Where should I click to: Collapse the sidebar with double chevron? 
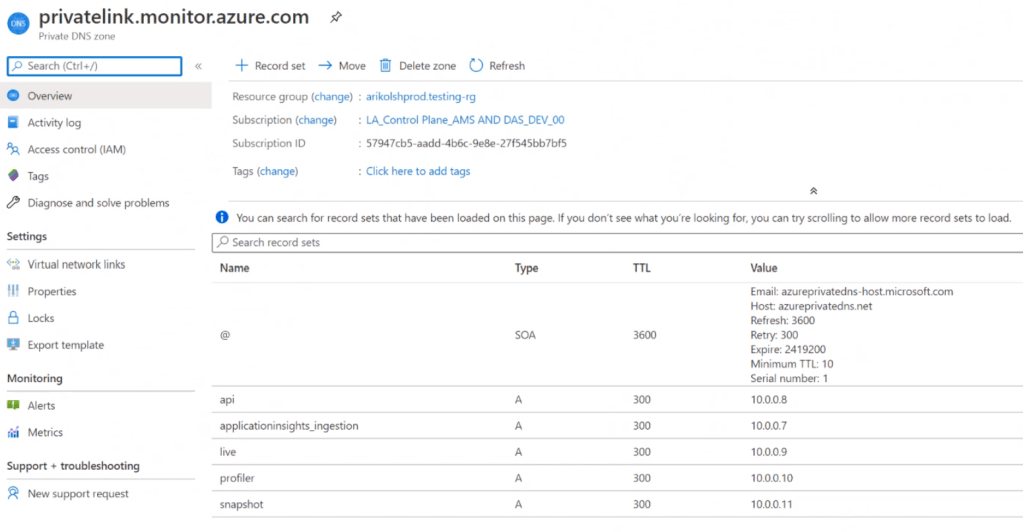point(198,66)
